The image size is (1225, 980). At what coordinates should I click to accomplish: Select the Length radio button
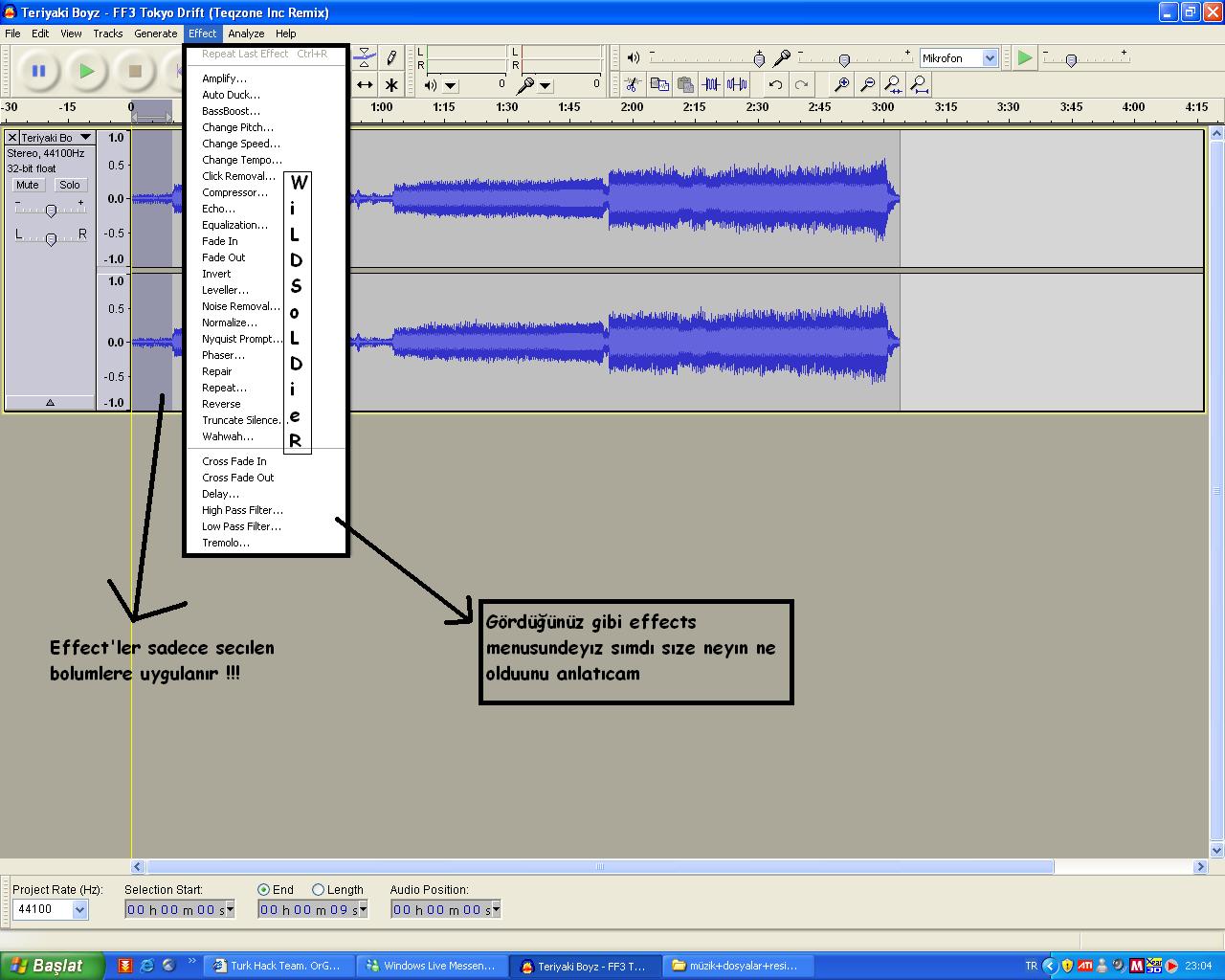319,889
